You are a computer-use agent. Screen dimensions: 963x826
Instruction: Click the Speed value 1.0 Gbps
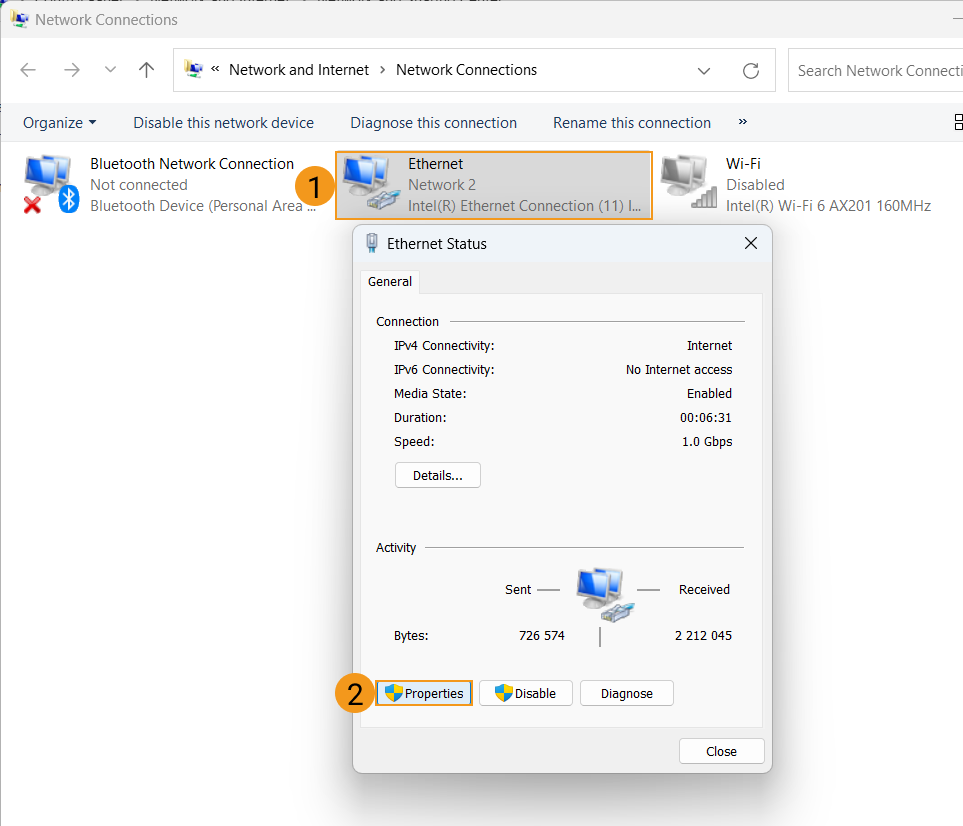[707, 442]
